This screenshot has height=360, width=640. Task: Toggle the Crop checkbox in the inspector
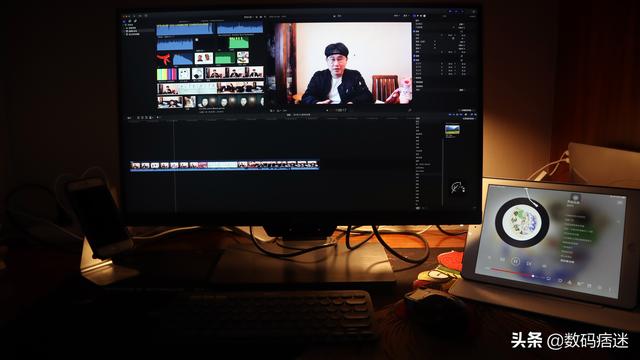point(414,56)
